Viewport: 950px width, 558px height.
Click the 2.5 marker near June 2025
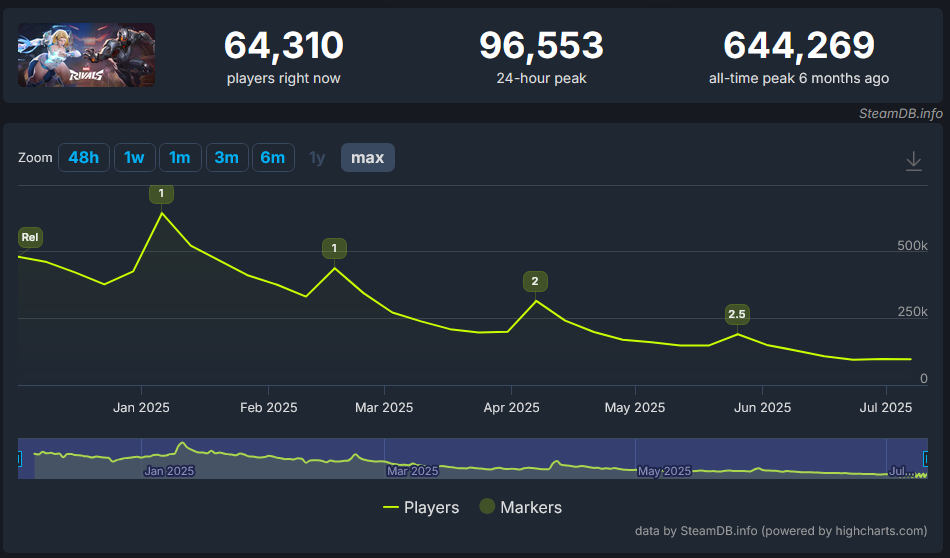[x=737, y=314]
